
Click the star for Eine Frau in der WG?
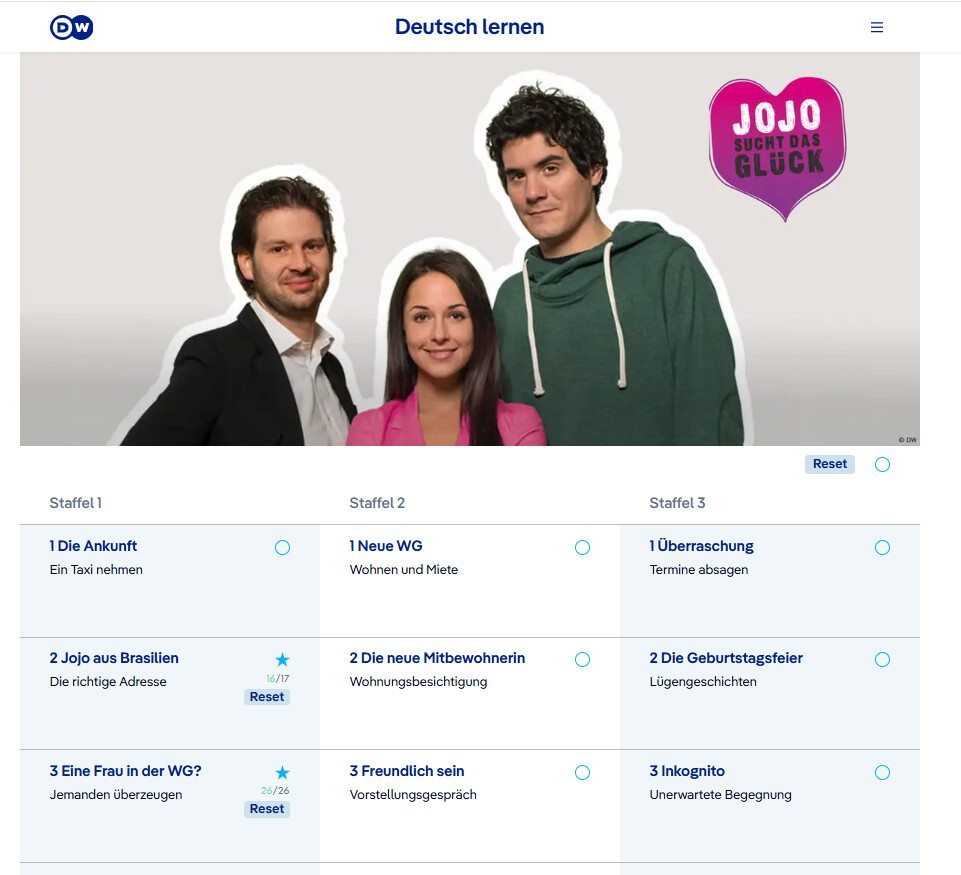pyautogui.click(x=282, y=772)
